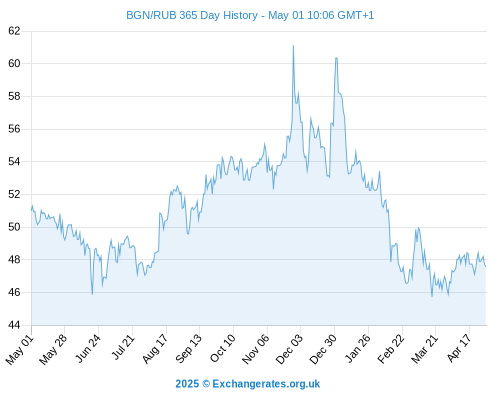
Task: Click the Nov 06 x-axis date label
Action: (x=255, y=349)
